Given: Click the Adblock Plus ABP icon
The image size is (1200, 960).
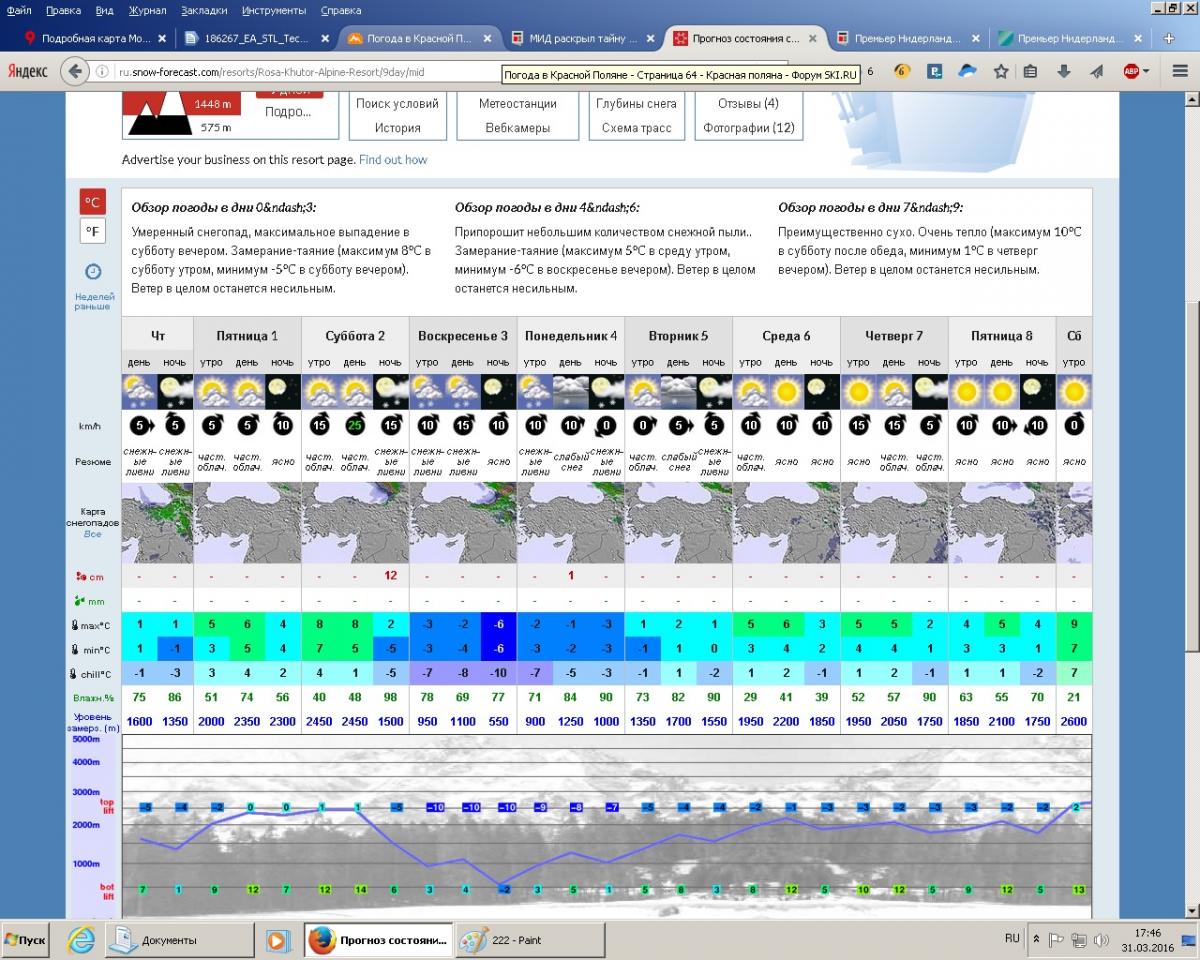Looking at the screenshot, I should (x=1131, y=71).
